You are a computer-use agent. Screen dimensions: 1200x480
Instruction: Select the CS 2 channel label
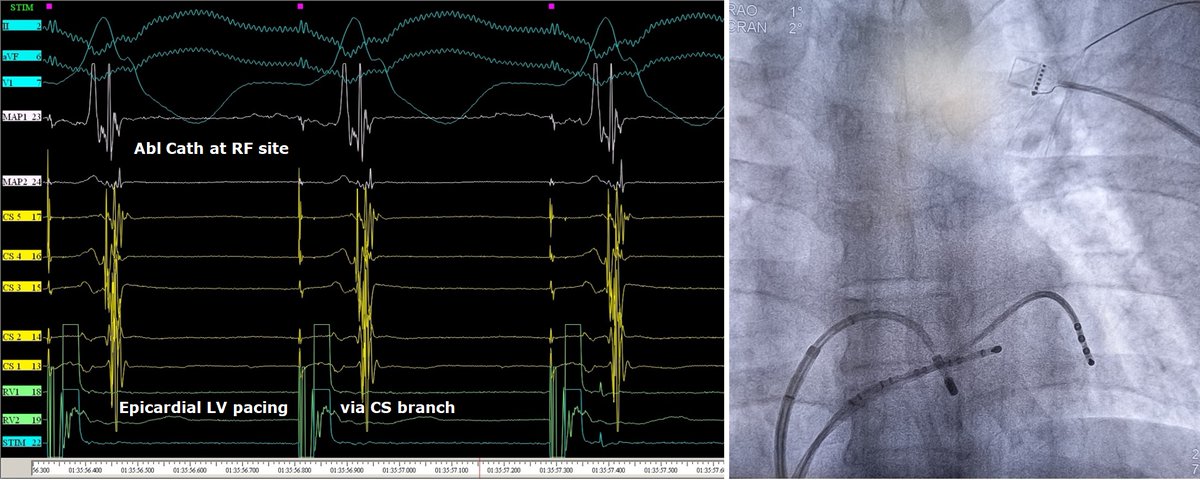point(21,338)
